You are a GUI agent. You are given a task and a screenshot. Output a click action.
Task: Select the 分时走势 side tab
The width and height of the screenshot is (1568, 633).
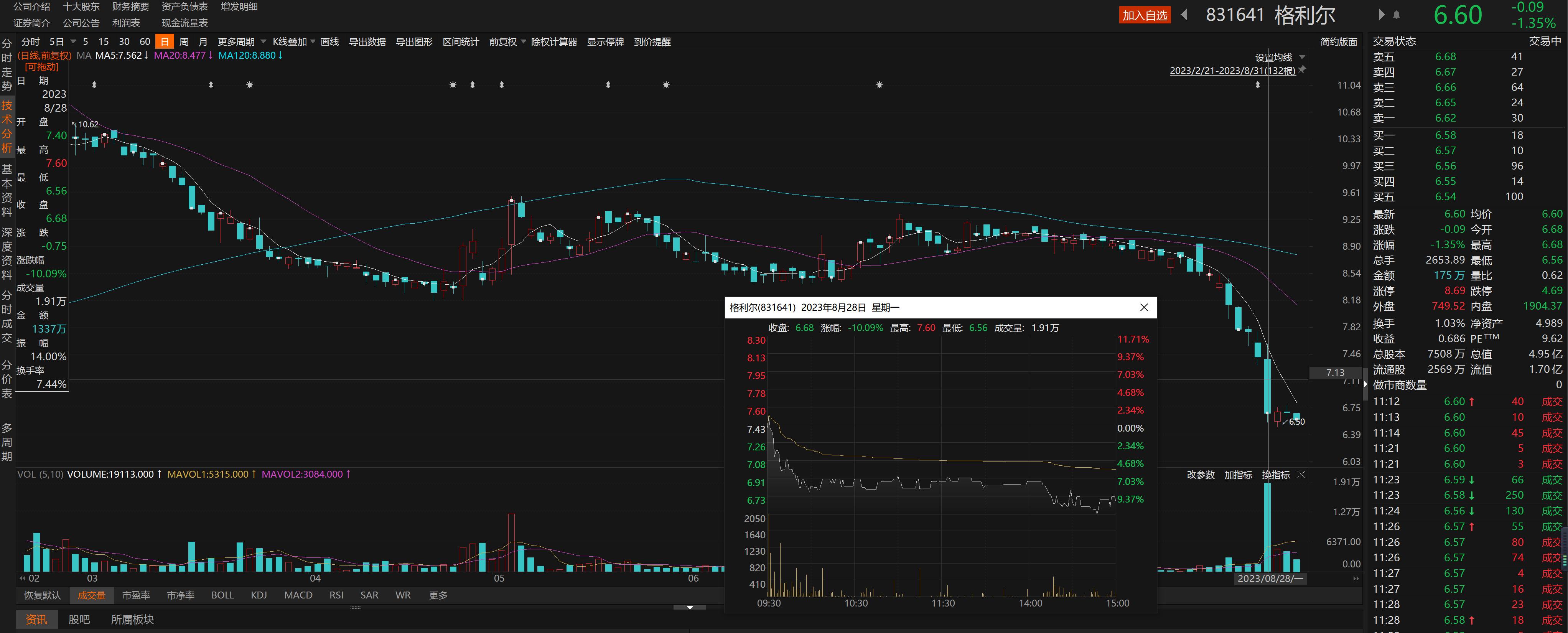(7, 64)
